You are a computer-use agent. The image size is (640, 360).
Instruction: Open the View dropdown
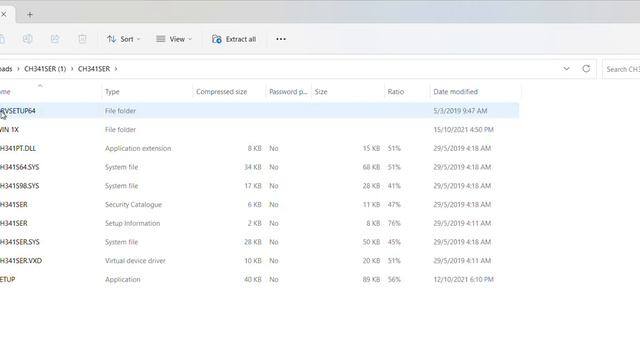pos(174,39)
